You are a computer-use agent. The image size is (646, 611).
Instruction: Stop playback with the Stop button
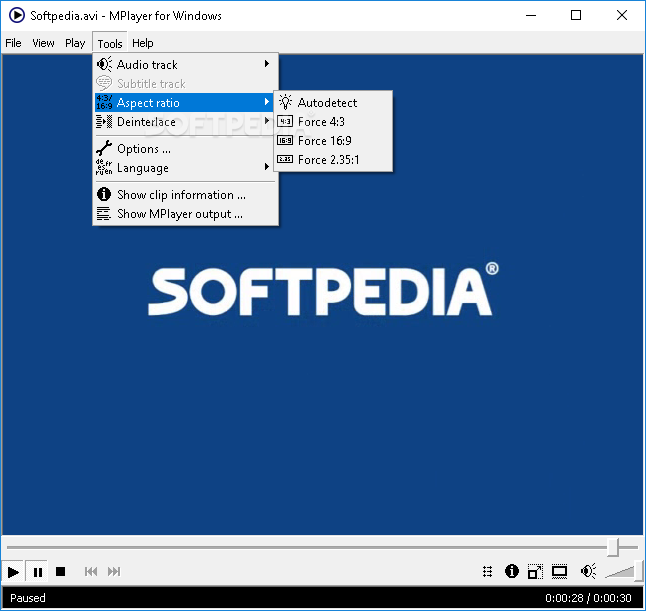[x=61, y=571]
